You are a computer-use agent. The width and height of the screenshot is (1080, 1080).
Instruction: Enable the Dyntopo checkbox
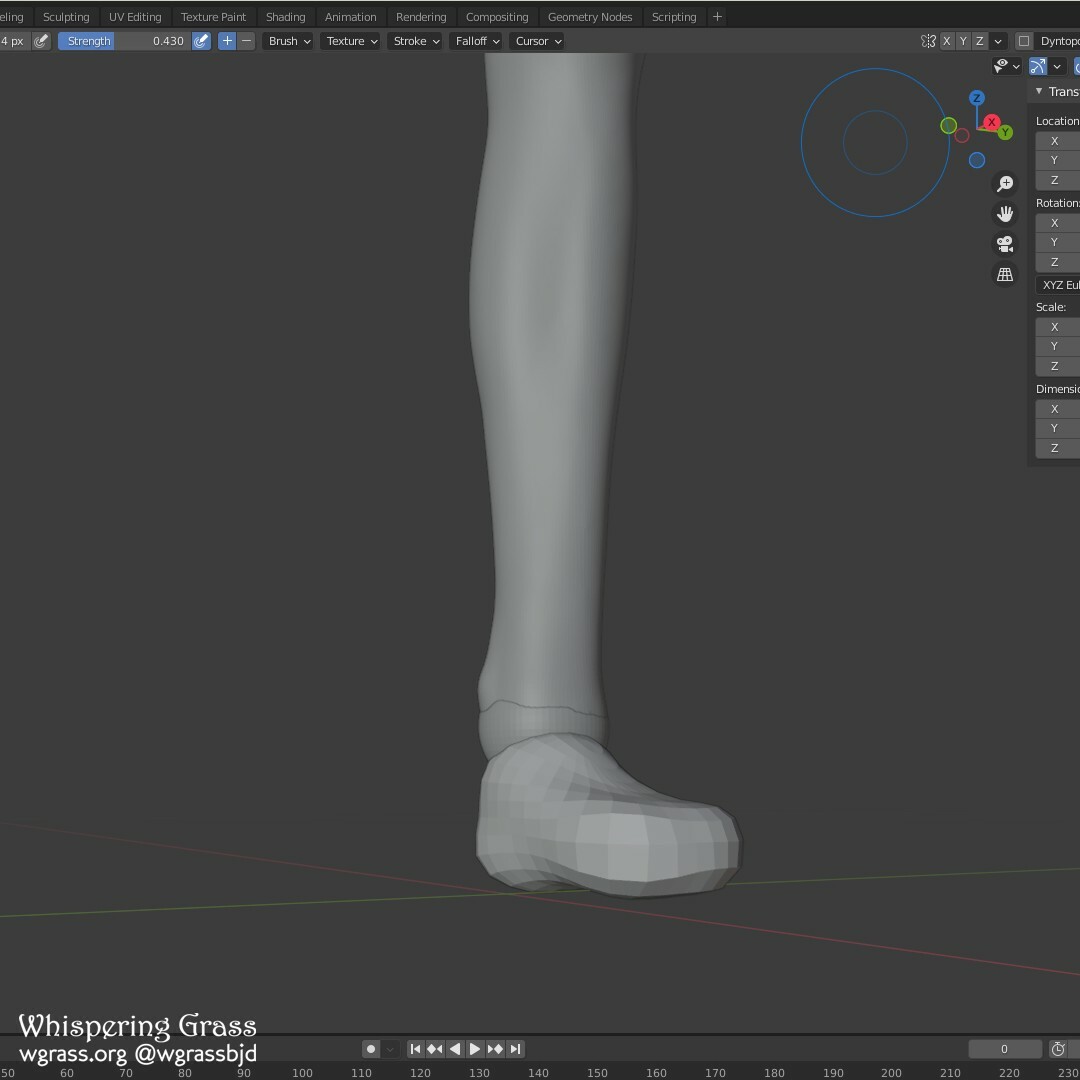pos(1024,41)
